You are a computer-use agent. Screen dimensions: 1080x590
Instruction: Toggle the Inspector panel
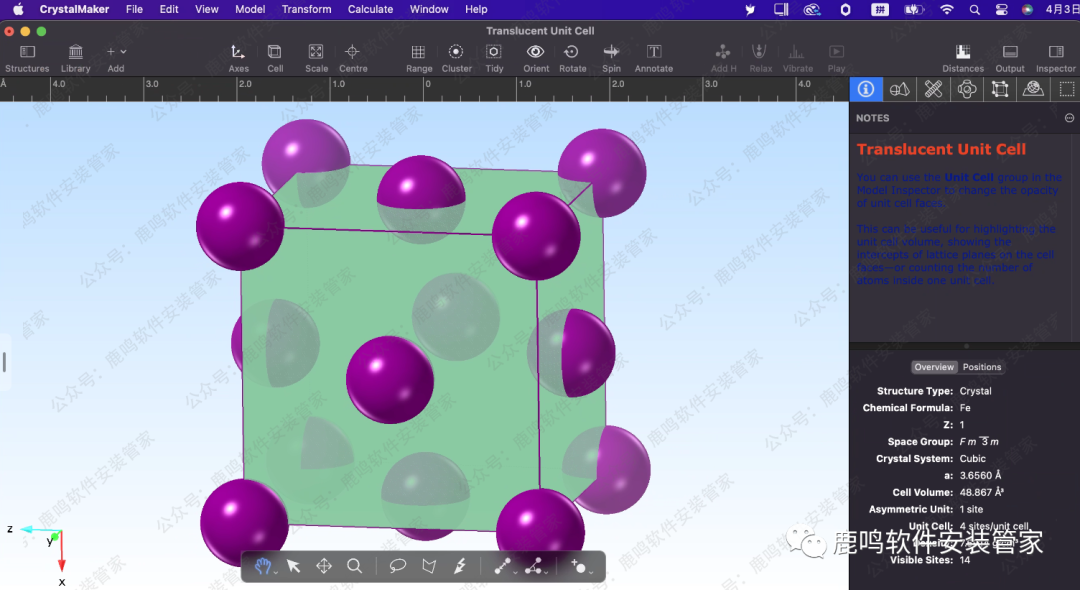(1055, 52)
